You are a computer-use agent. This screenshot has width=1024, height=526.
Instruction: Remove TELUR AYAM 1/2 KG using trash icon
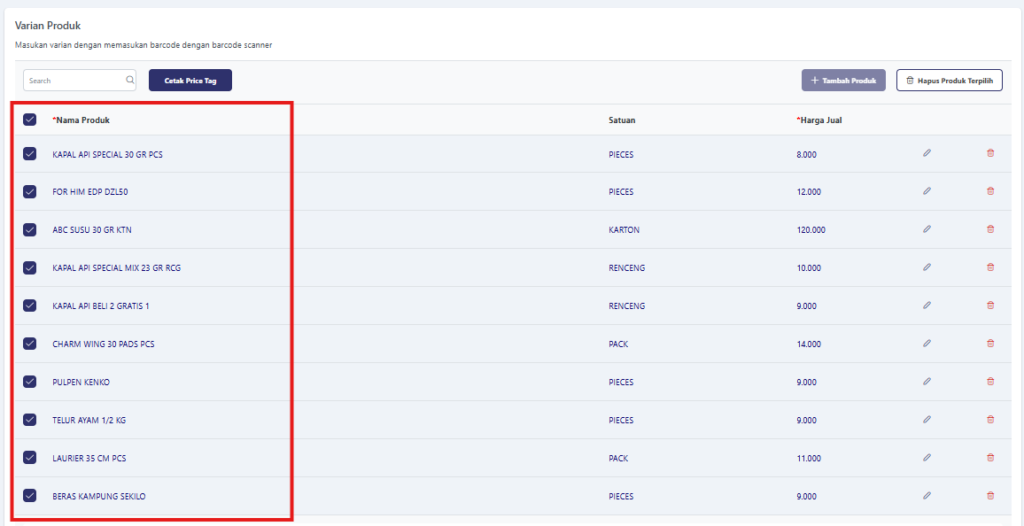[x=990, y=419]
